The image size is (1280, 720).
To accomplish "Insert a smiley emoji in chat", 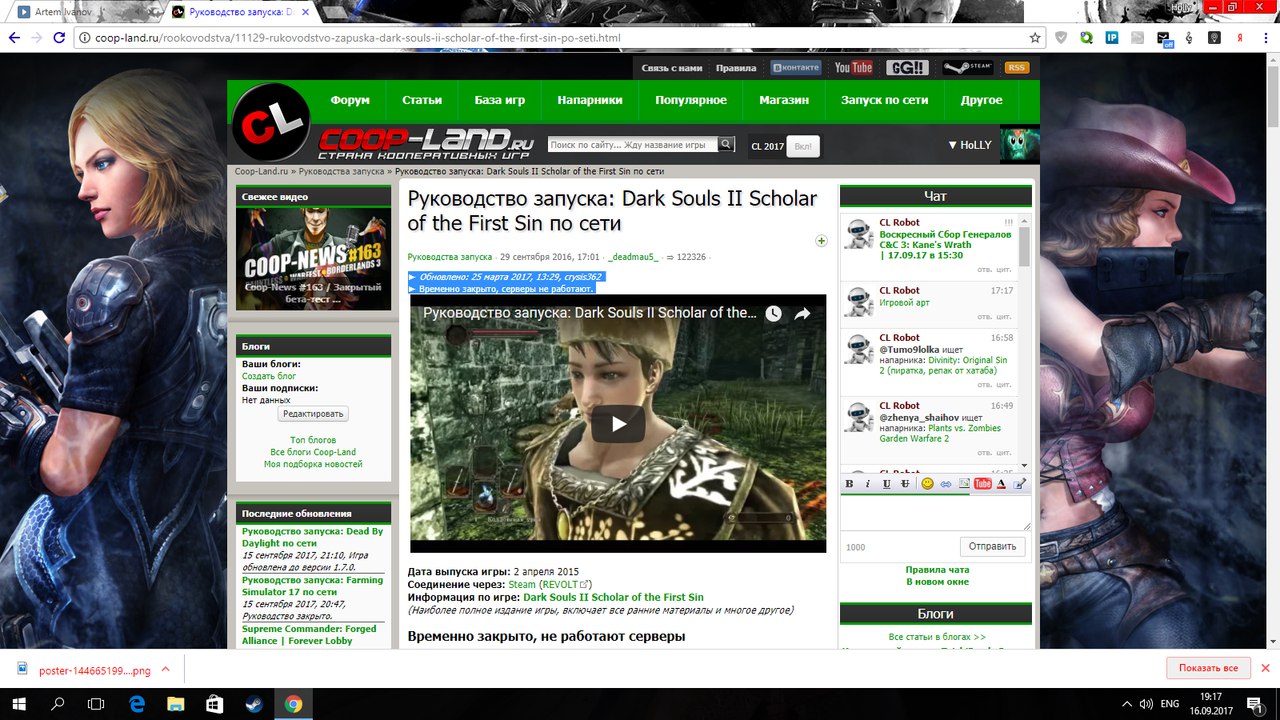I will [927, 484].
